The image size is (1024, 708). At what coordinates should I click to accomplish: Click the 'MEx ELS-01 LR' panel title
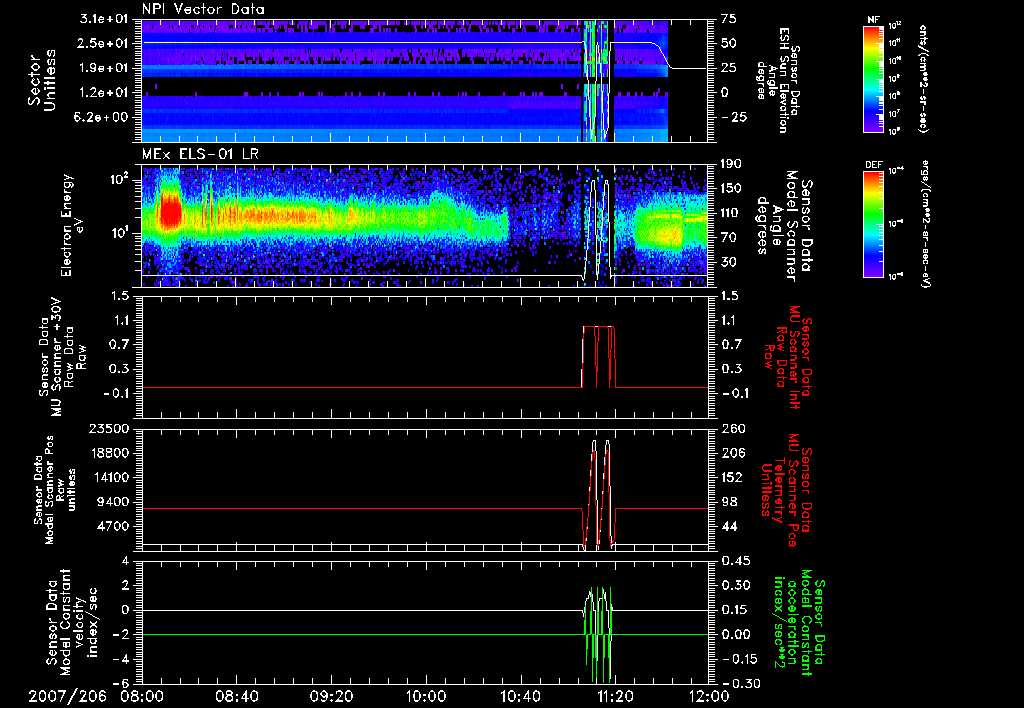click(199, 154)
